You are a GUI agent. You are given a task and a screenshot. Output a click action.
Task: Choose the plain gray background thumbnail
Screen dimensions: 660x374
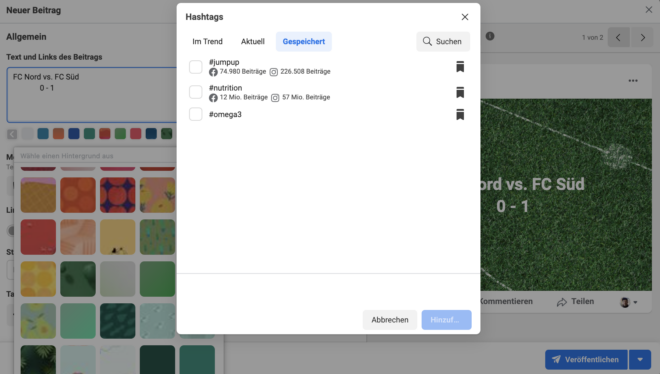pyautogui.click(x=117, y=279)
